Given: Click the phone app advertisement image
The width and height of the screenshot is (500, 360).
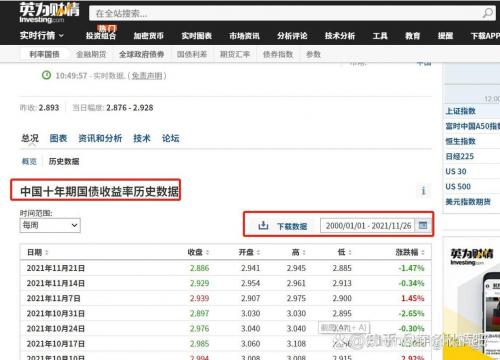Looking at the screenshot, I should click(x=472, y=300).
